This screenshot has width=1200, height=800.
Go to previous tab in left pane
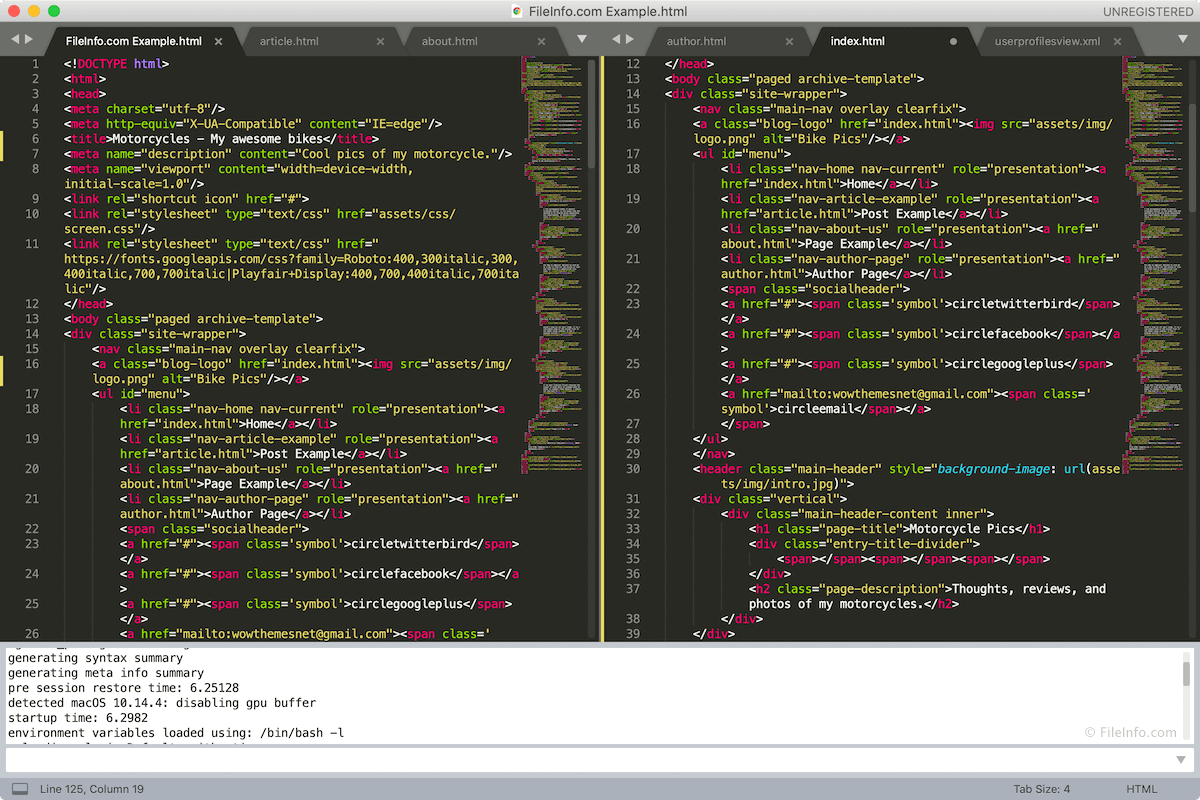[15, 40]
